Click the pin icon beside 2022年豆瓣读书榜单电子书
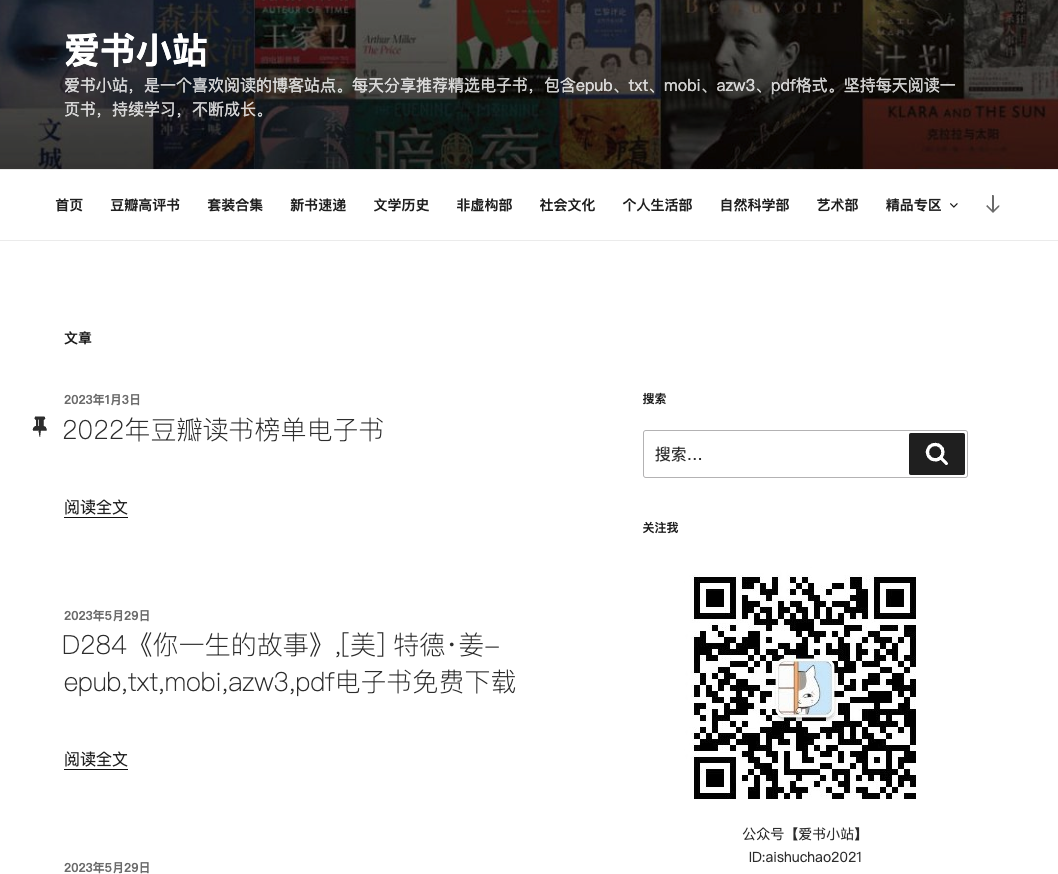 click(x=40, y=427)
